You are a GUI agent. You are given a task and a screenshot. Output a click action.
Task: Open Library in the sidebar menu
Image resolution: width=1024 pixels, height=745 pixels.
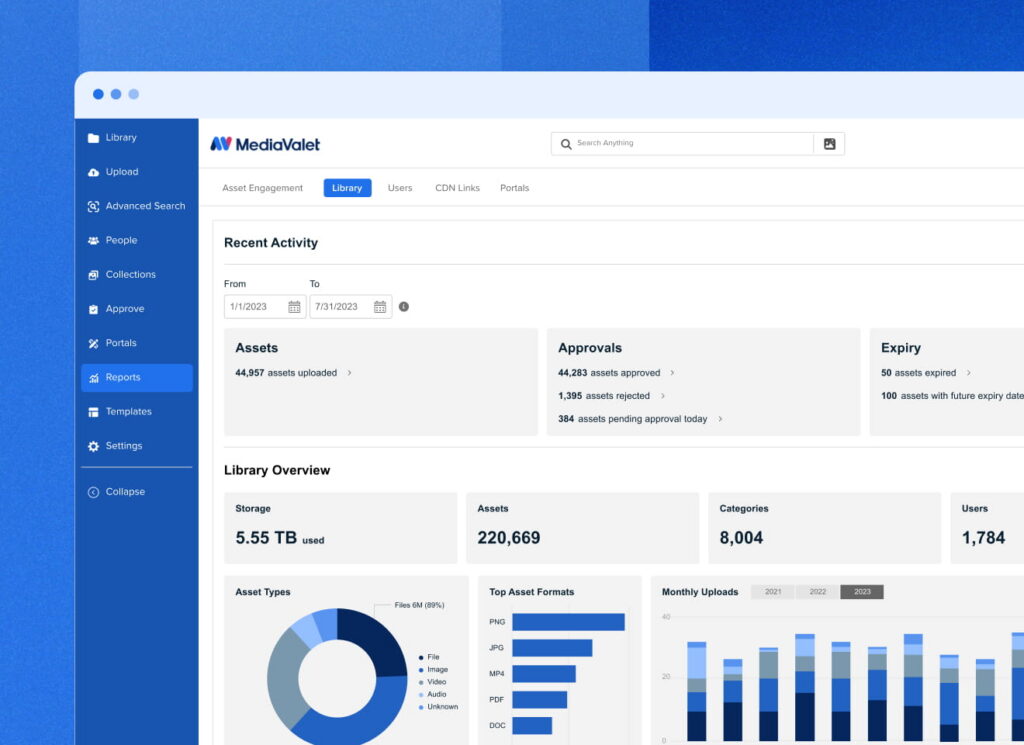click(121, 138)
